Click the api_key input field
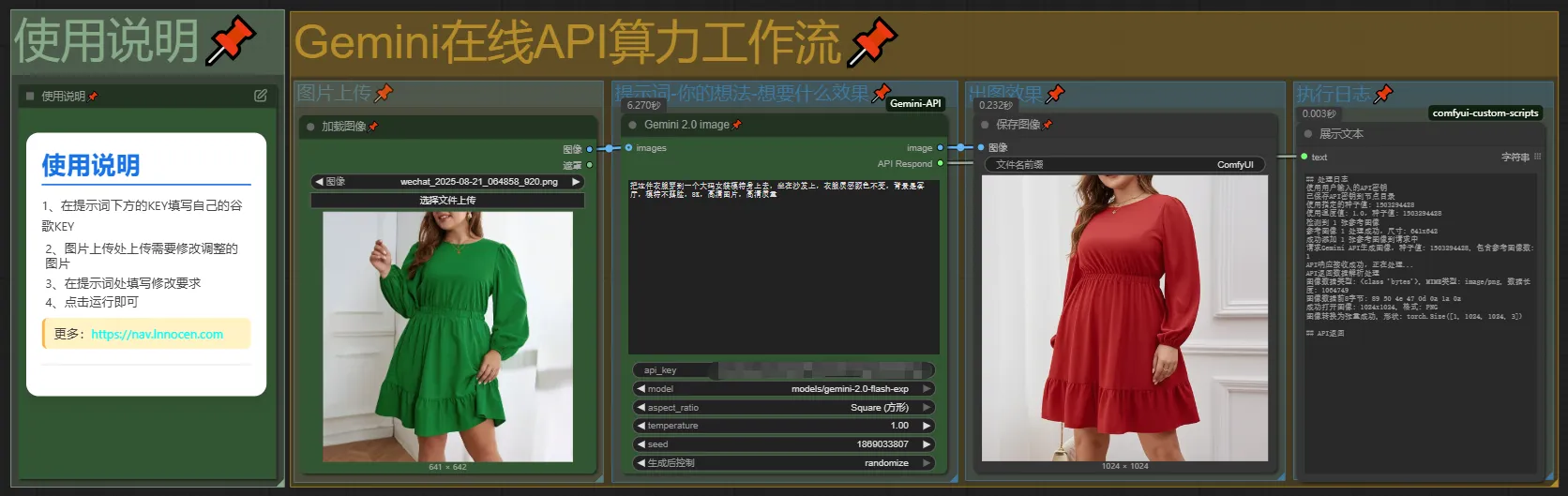Image resolution: width=1568 pixels, height=496 pixels. (x=783, y=370)
